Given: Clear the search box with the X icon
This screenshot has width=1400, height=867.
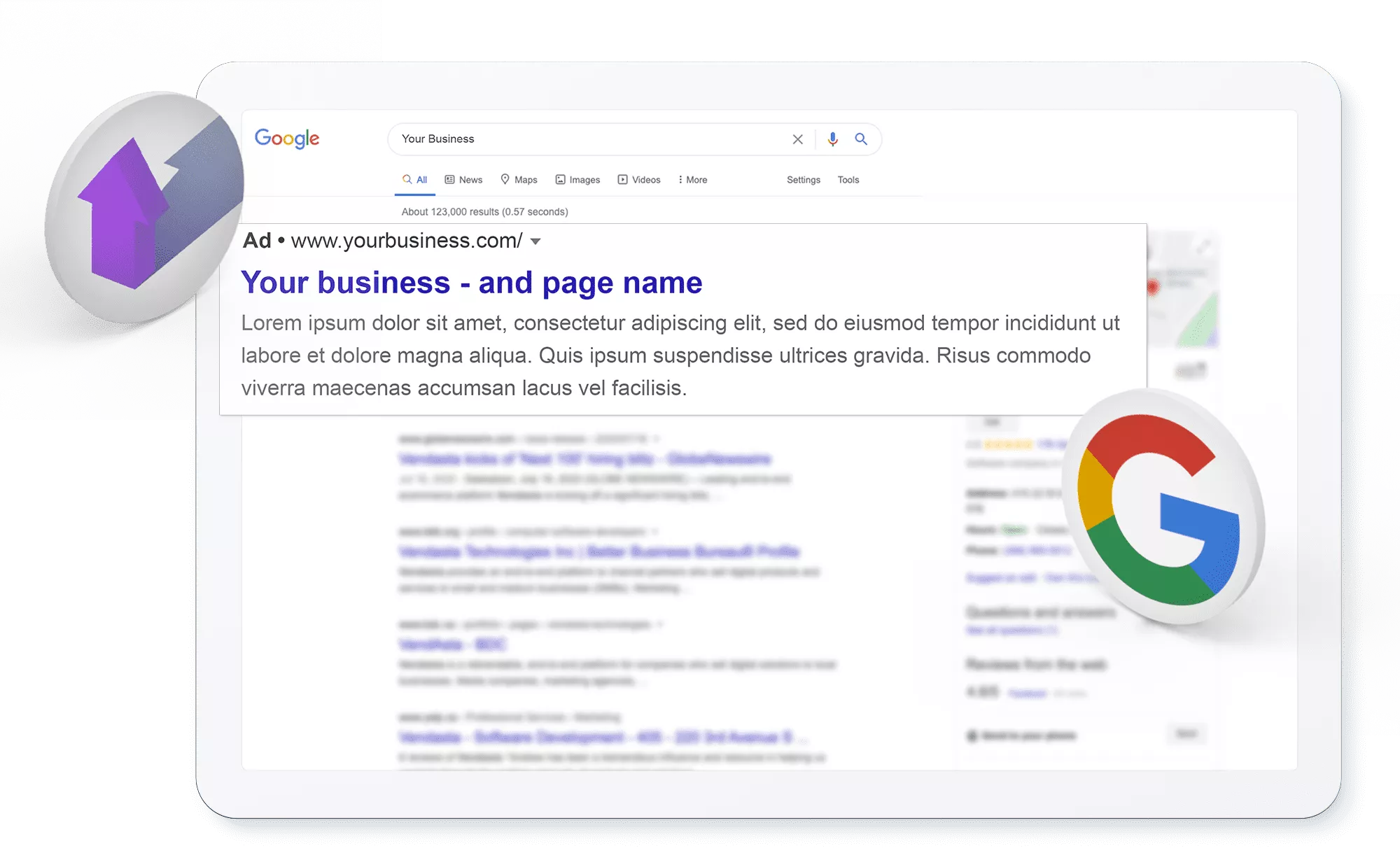Looking at the screenshot, I should (x=797, y=139).
